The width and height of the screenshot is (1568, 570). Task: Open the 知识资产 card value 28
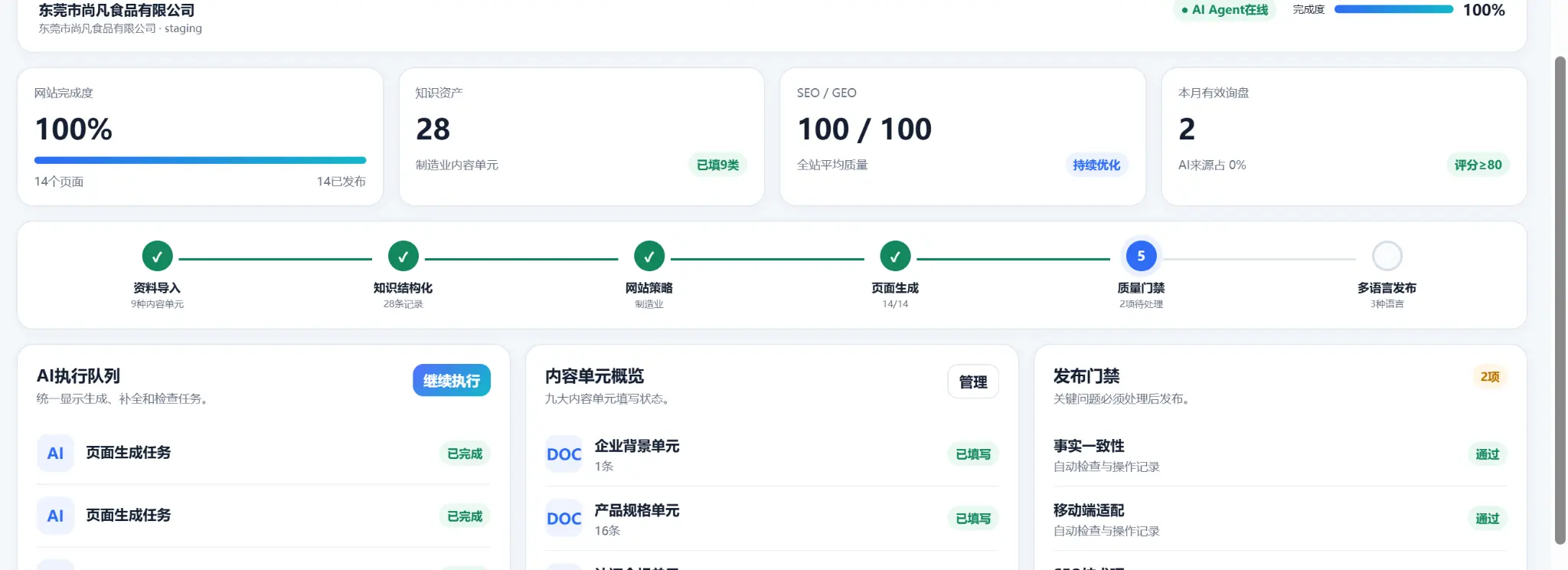pos(433,129)
